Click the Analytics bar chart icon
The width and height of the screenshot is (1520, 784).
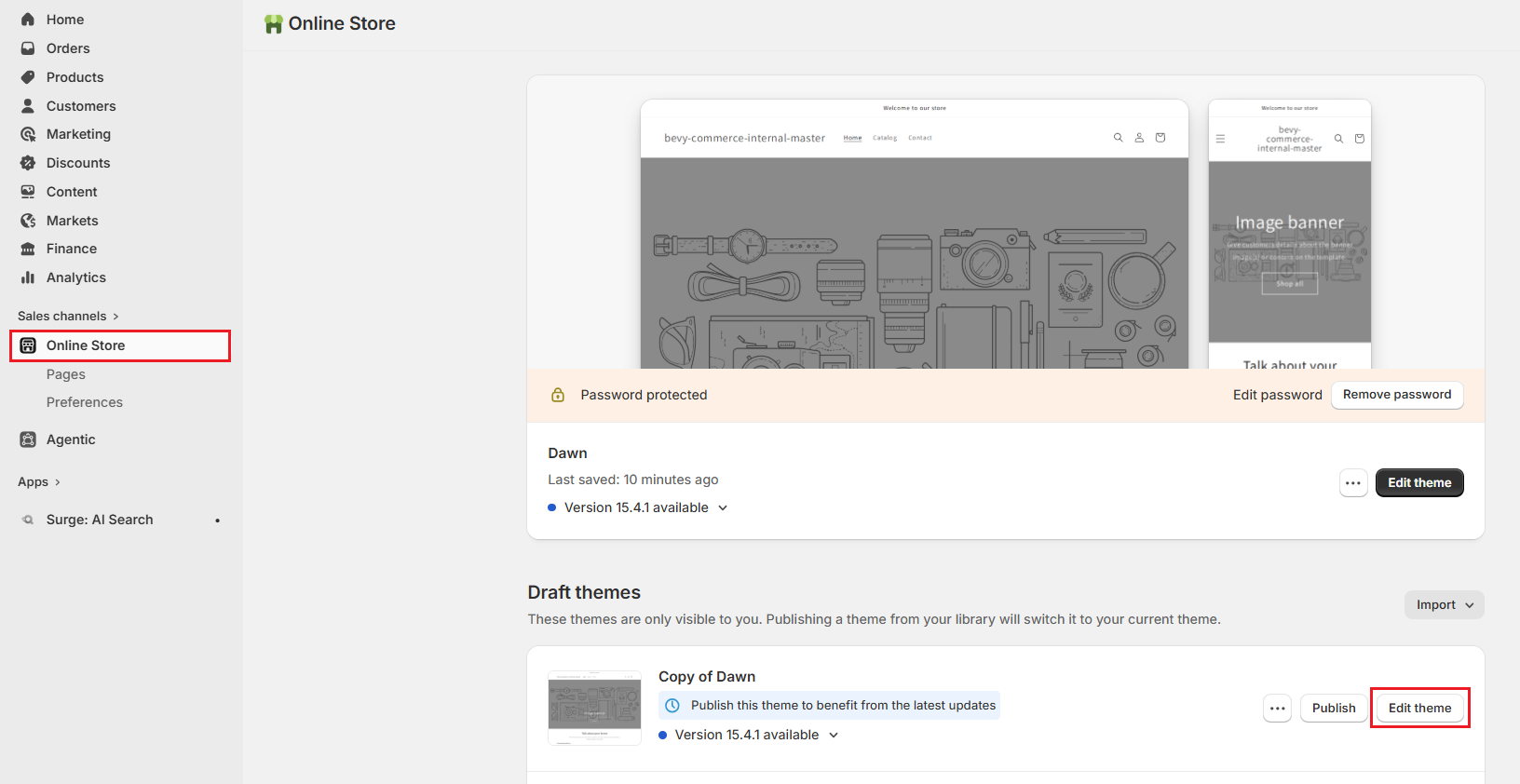(28, 277)
